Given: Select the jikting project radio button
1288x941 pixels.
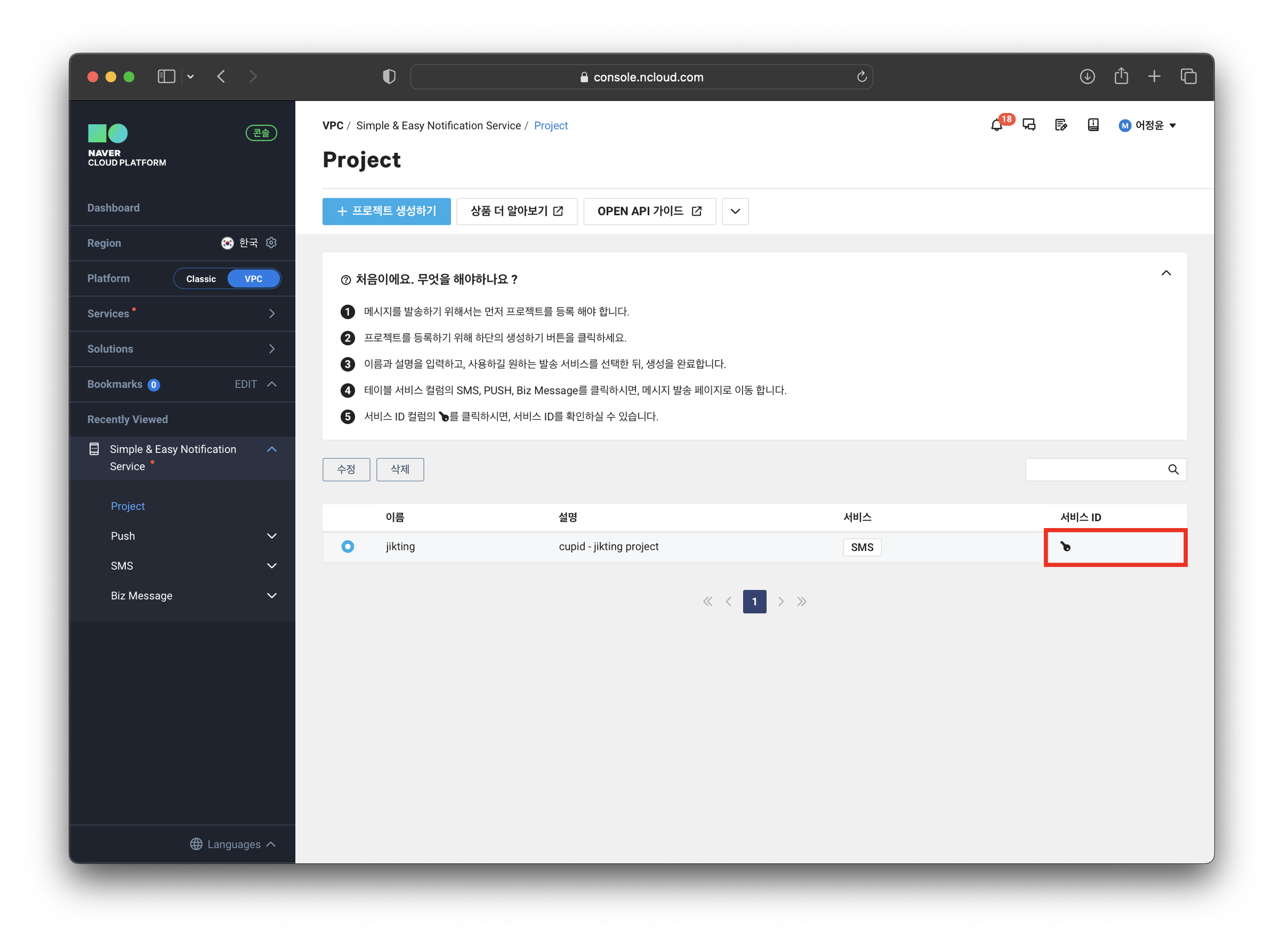Looking at the screenshot, I should [x=348, y=547].
